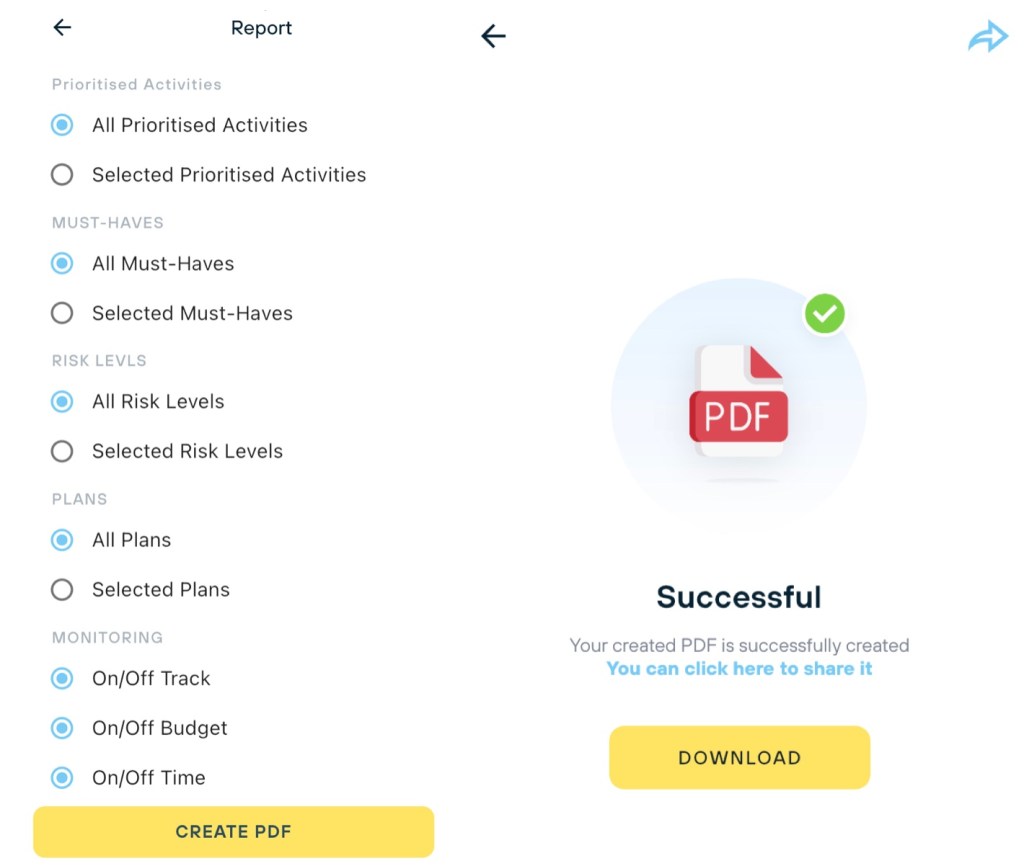
Task: Click the 'click here to share it' link
Action: coord(739,669)
